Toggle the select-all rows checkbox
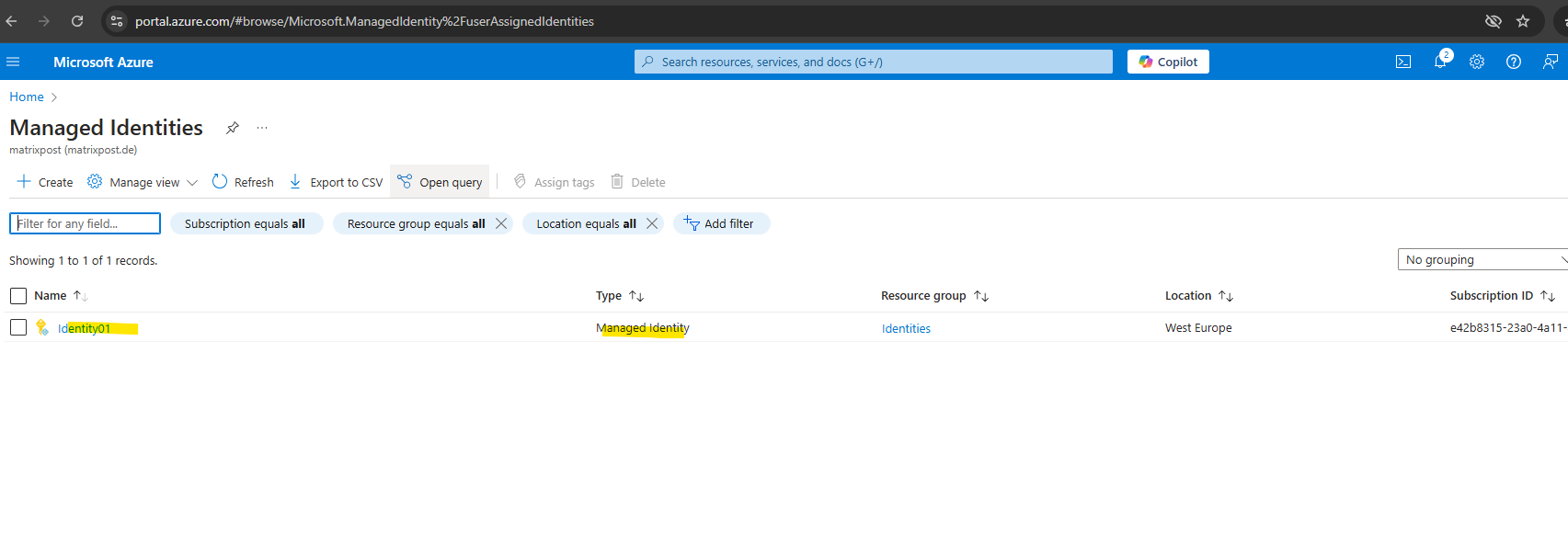 tap(18, 296)
